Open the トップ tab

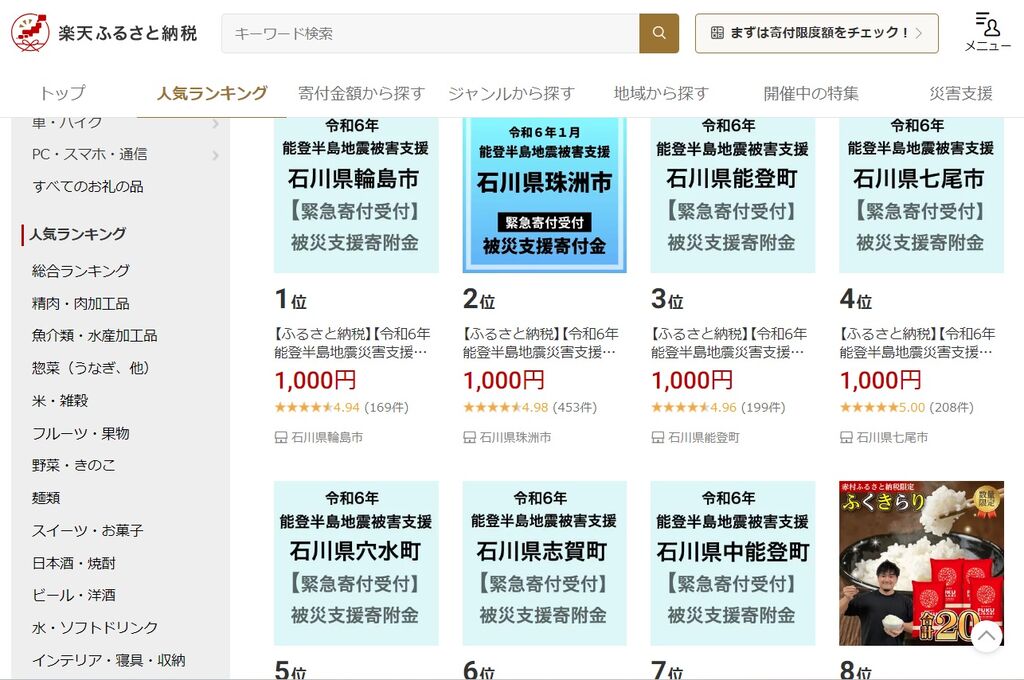[x=62, y=93]
